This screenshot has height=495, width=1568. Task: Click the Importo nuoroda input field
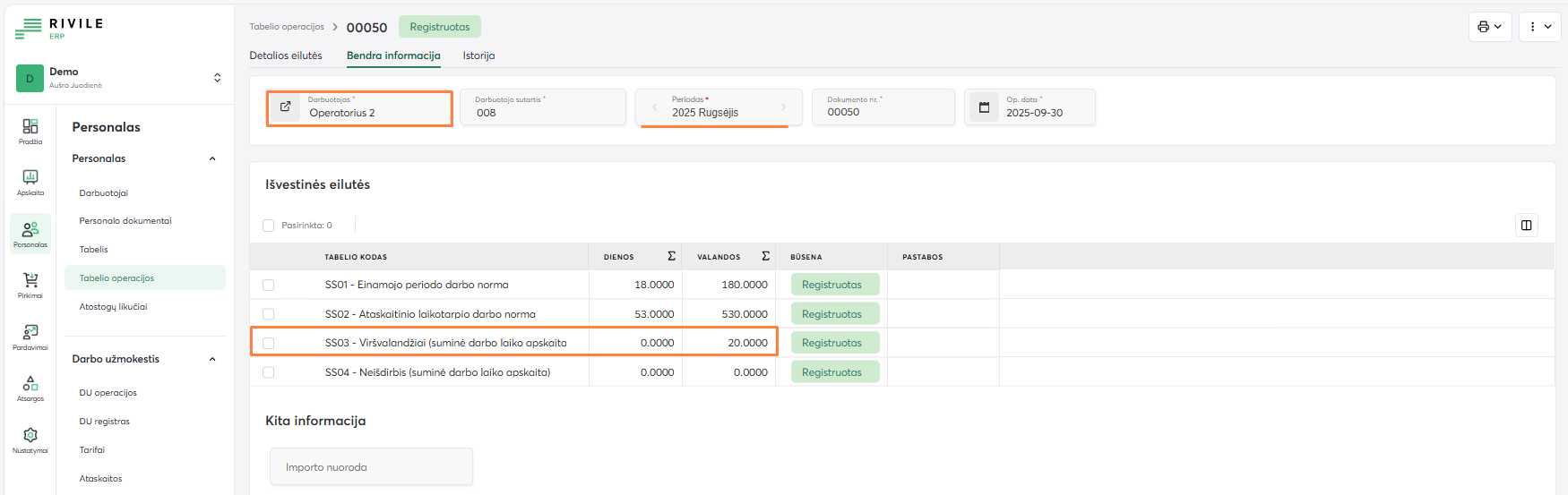(371, 467)
